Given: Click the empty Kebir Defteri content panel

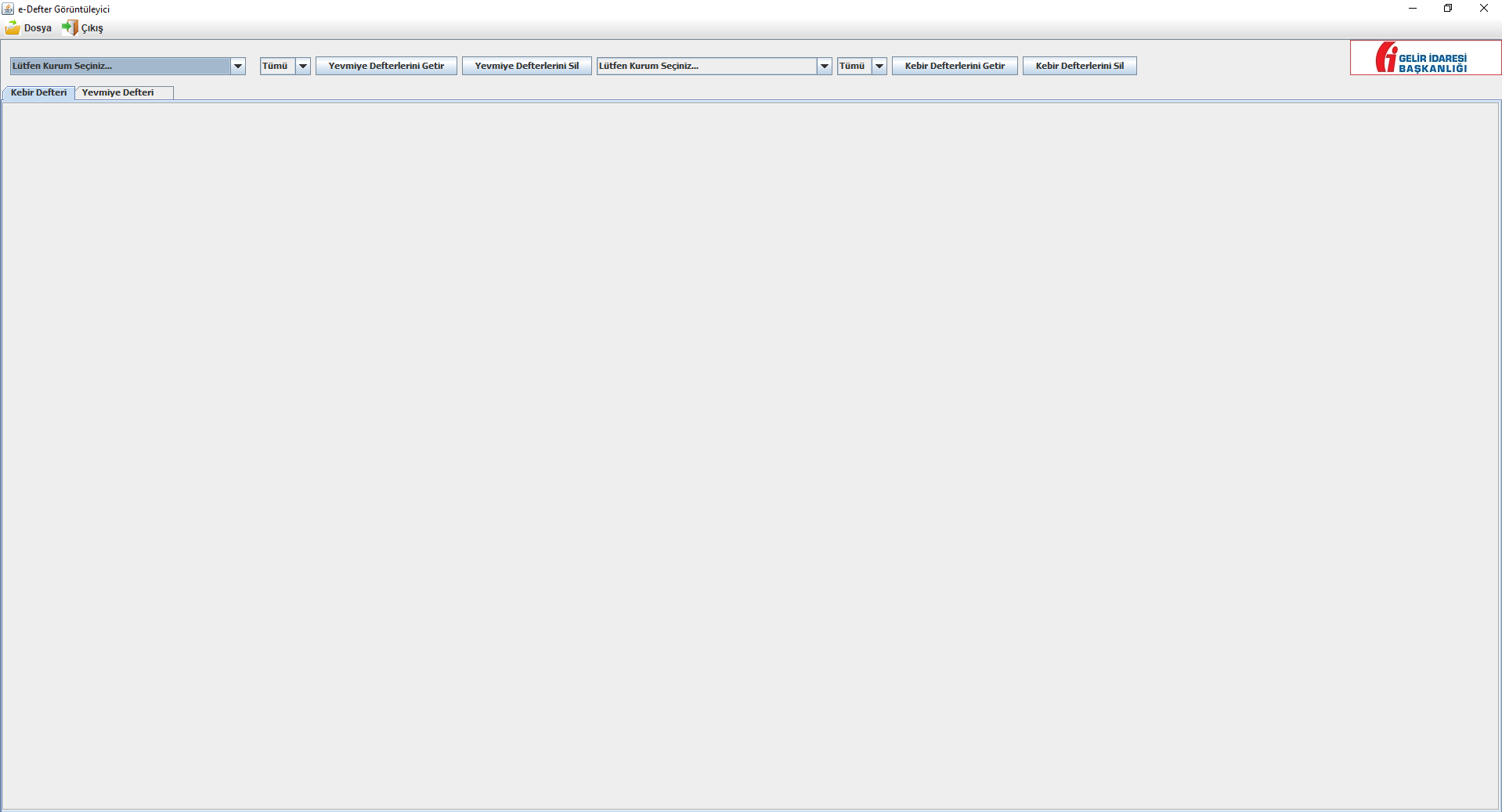Looking at the screenshot, I should 750,454.
